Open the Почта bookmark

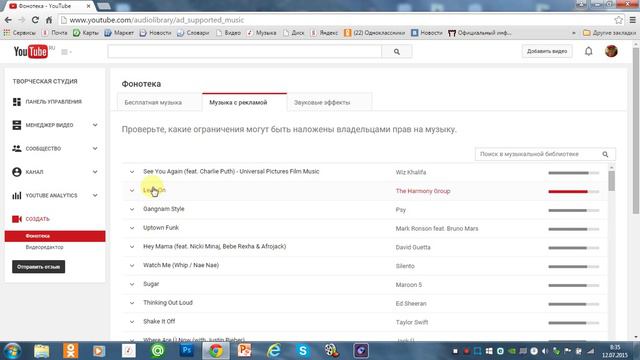[x=55, y=33]
